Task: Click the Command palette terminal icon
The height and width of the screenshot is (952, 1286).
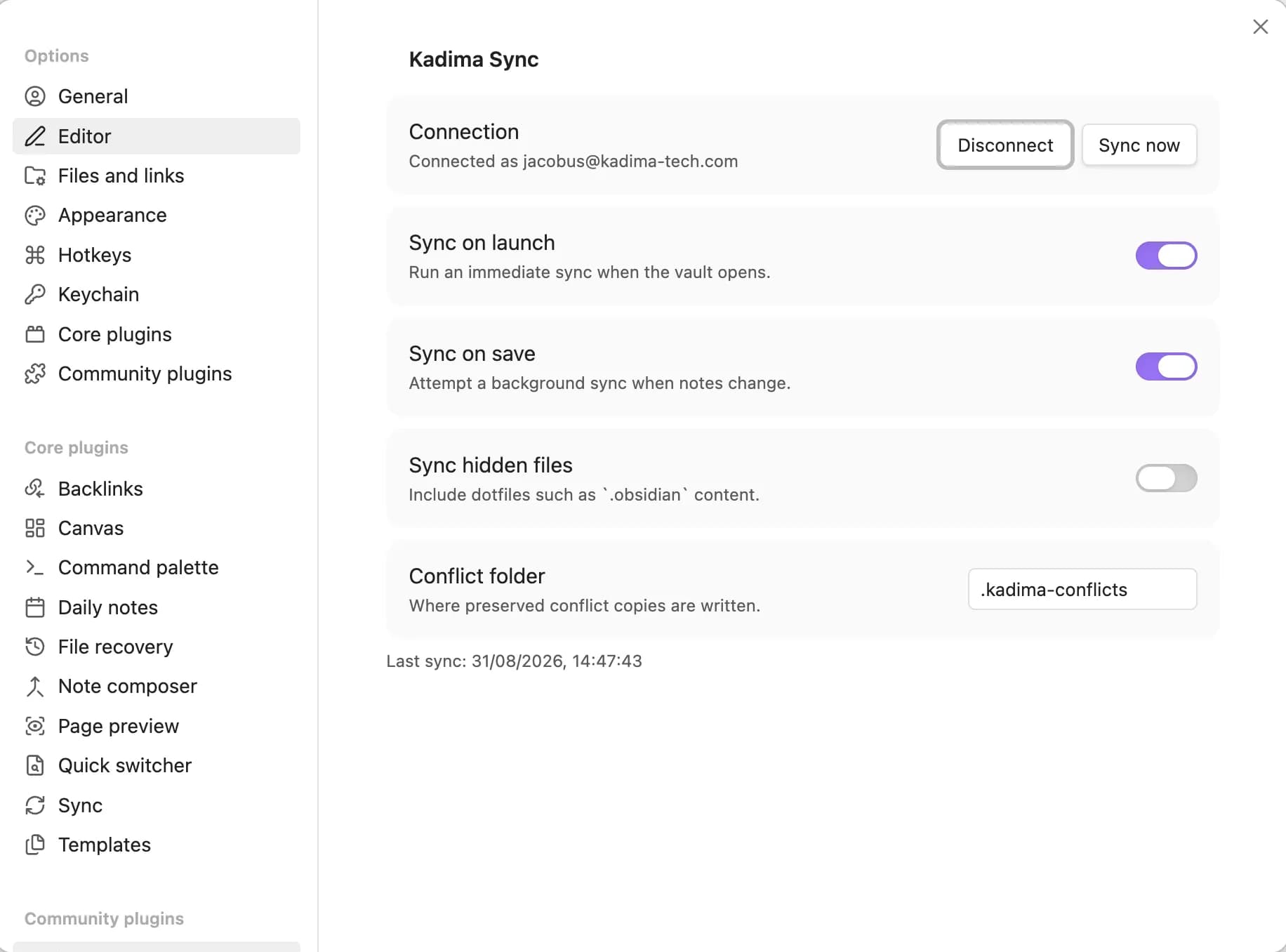Action: coord(35,567)
